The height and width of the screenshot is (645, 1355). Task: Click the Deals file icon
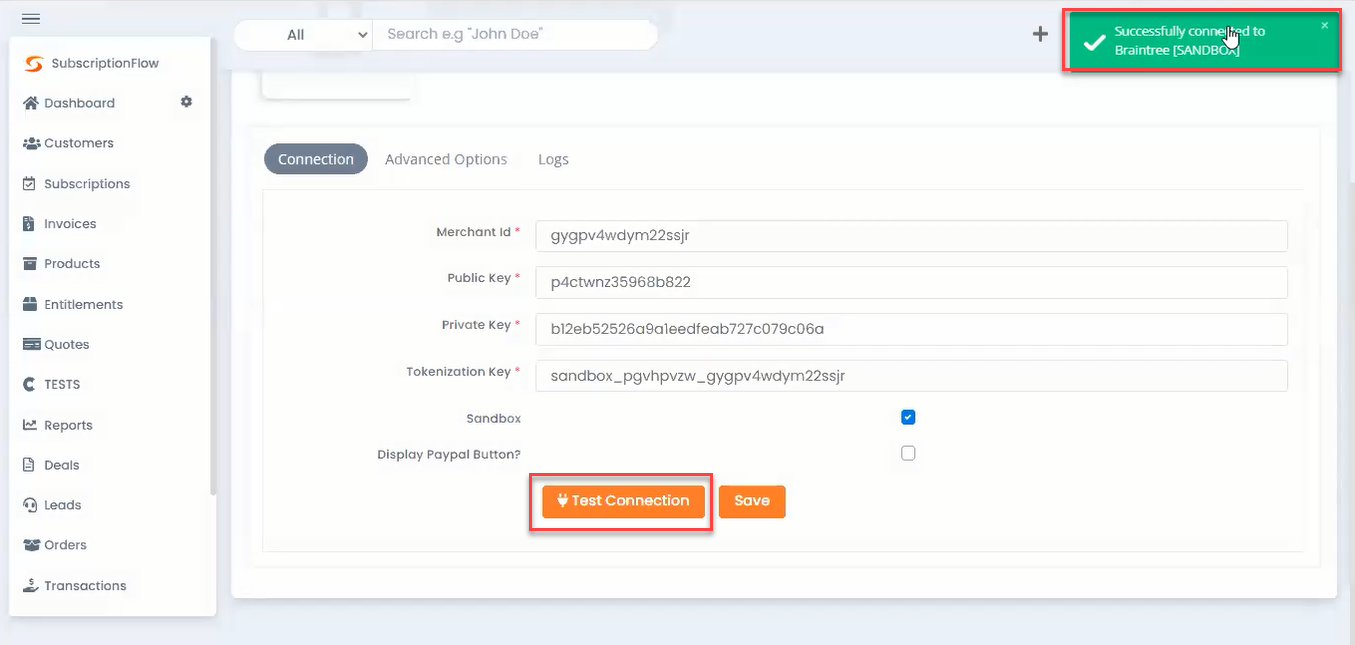click(28, 465)
